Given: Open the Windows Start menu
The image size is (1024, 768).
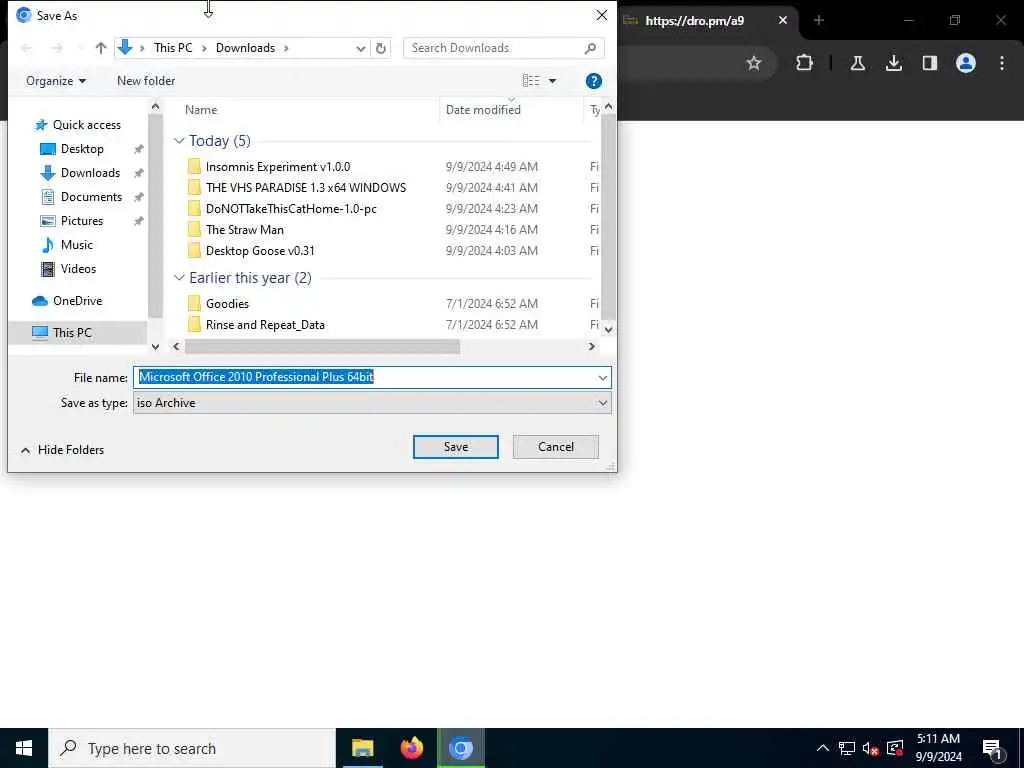Looking at the screenshot, I should tap(24, 748).
